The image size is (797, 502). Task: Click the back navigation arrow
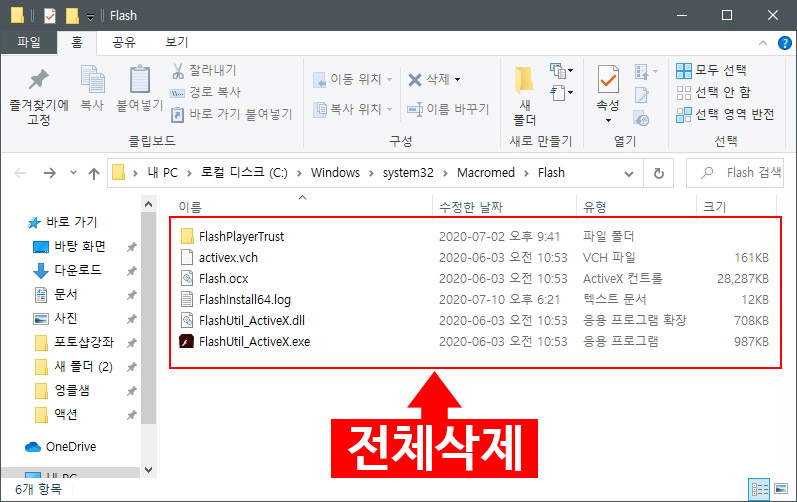pyautogui.click(x=20, y=173)
